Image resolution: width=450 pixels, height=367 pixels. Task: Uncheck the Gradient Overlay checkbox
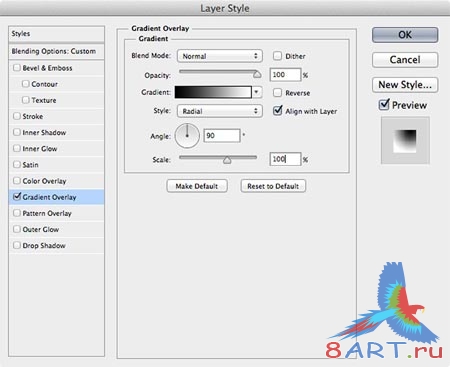point(17,196)
